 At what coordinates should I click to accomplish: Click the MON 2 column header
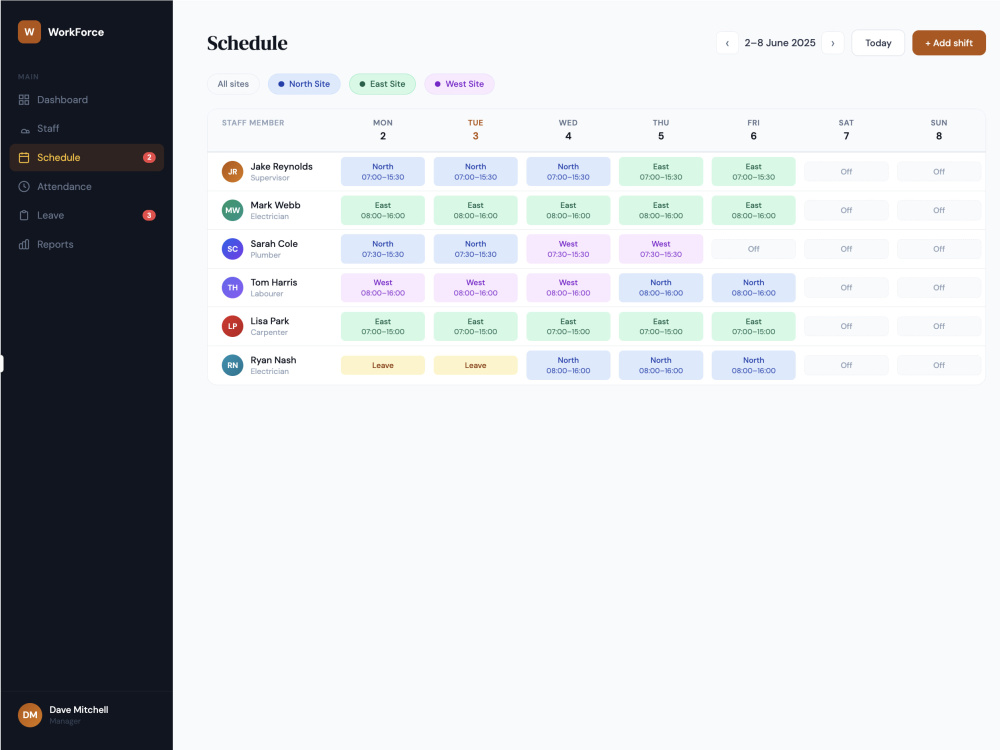383,129
